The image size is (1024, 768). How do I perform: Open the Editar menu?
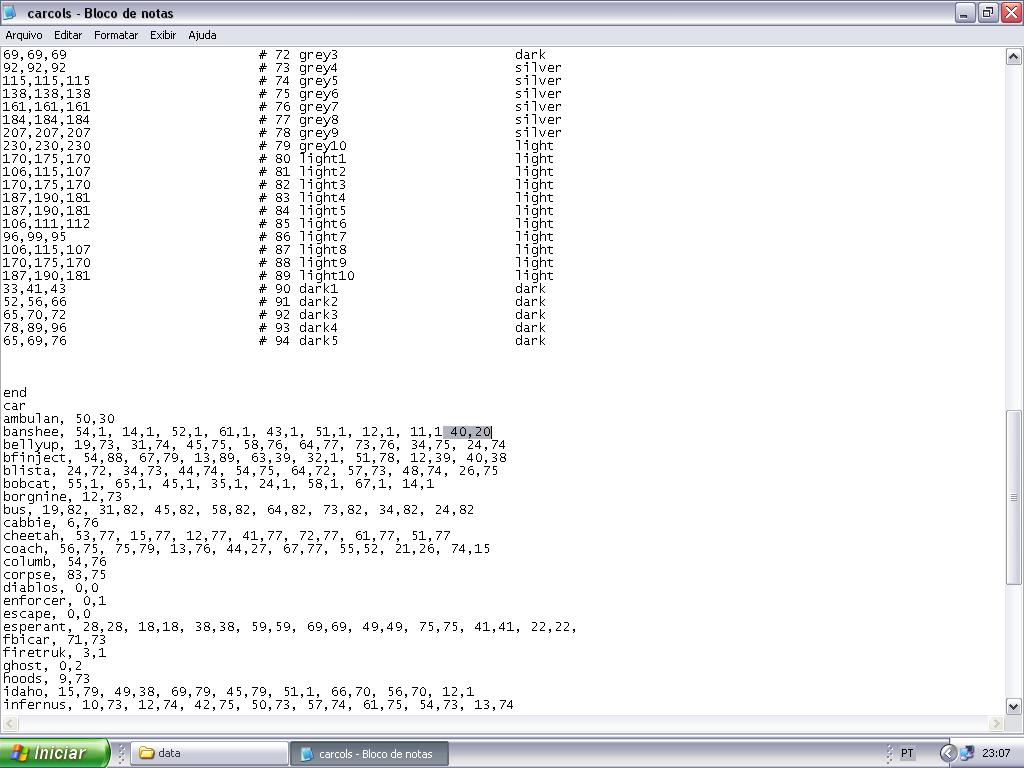68,35
